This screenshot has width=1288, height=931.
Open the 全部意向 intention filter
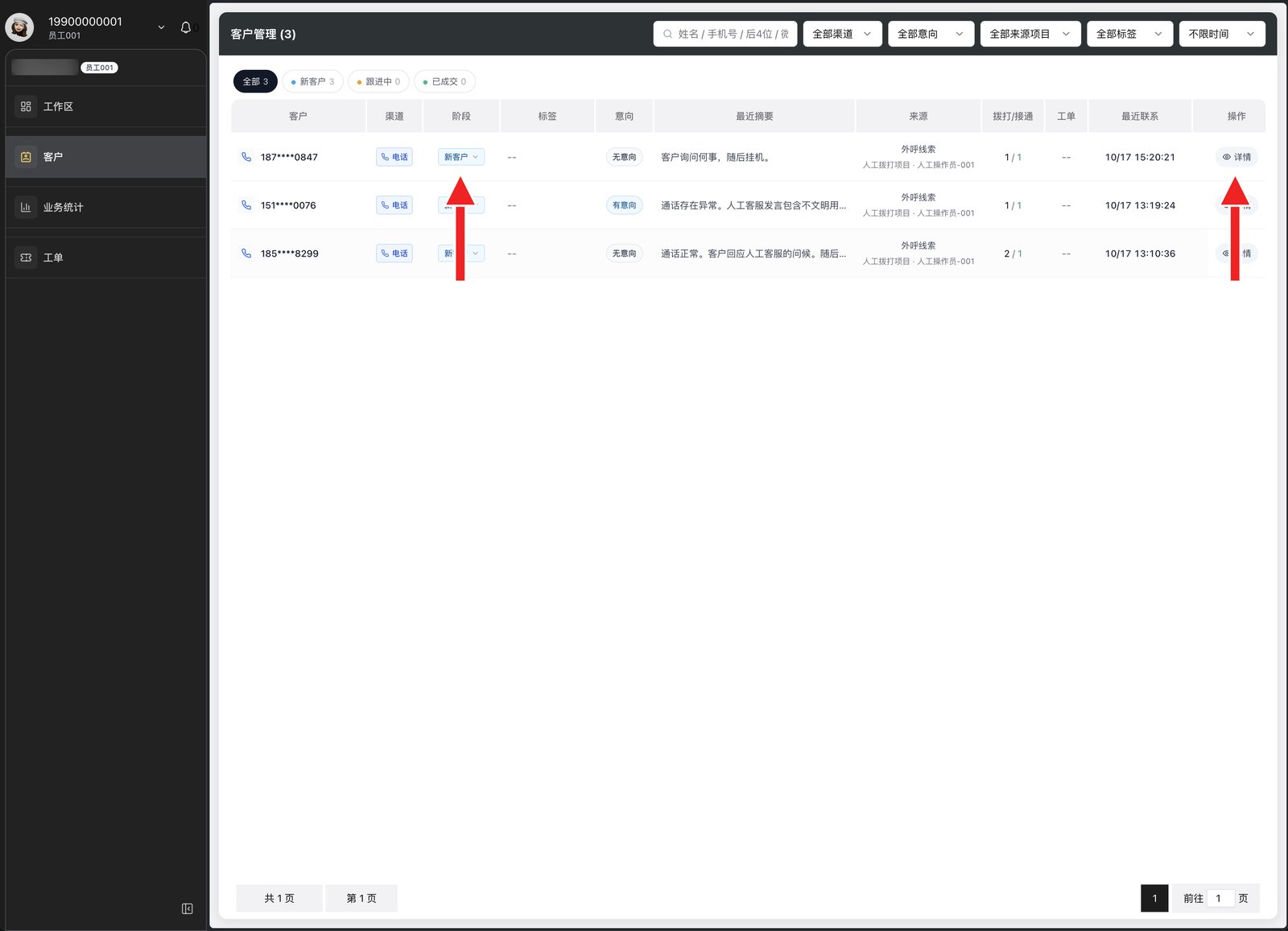(x=931, y=34)
